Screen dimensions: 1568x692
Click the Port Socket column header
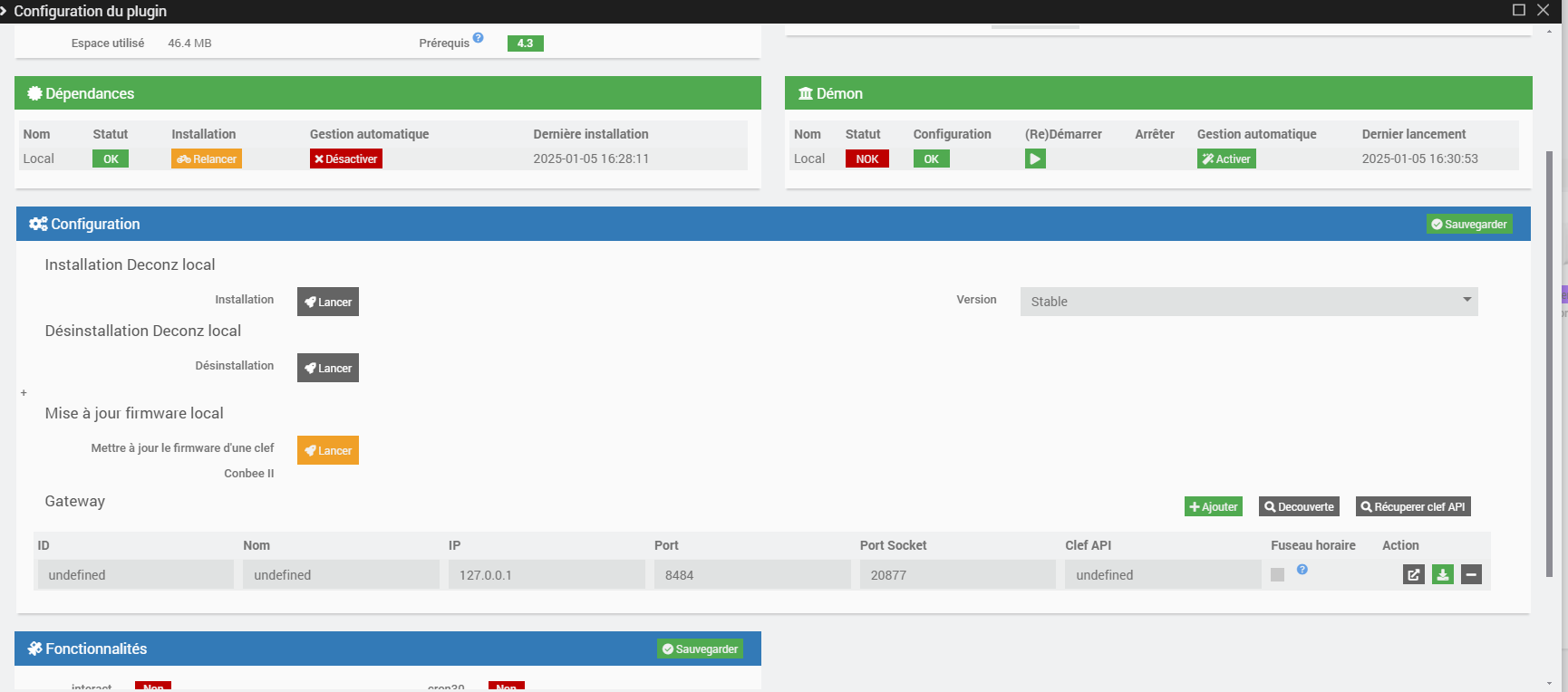pyautogui.click(x=894, y=545)
